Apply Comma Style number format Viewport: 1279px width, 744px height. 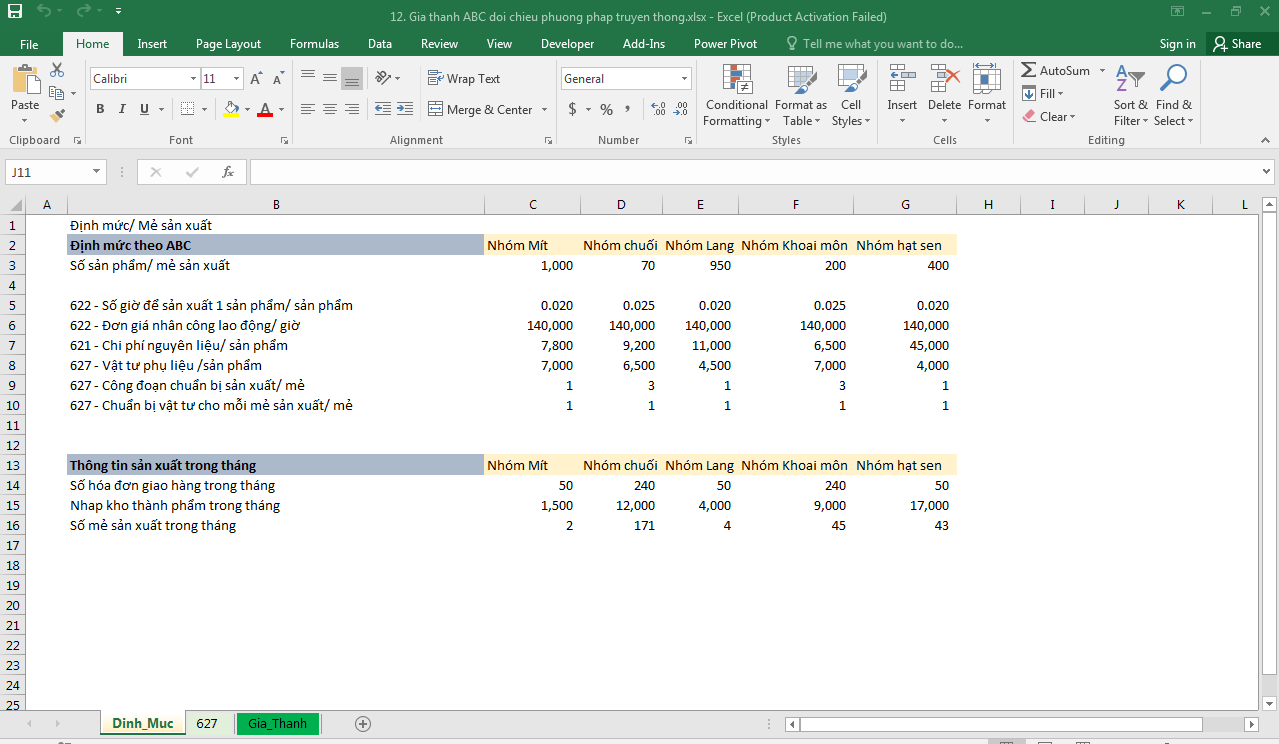point(628,109)
